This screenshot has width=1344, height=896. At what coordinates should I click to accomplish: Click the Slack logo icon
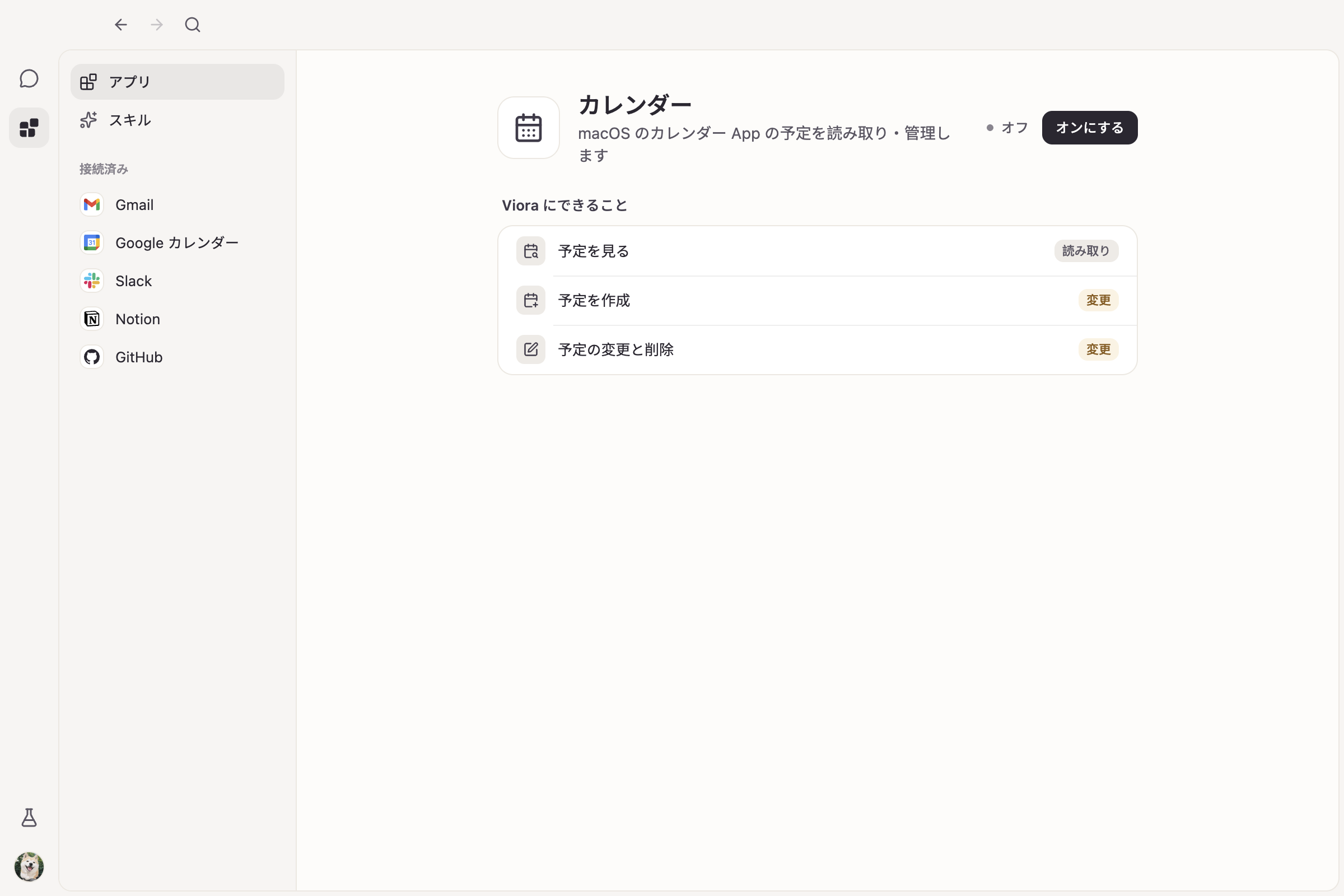coord(91,281)
